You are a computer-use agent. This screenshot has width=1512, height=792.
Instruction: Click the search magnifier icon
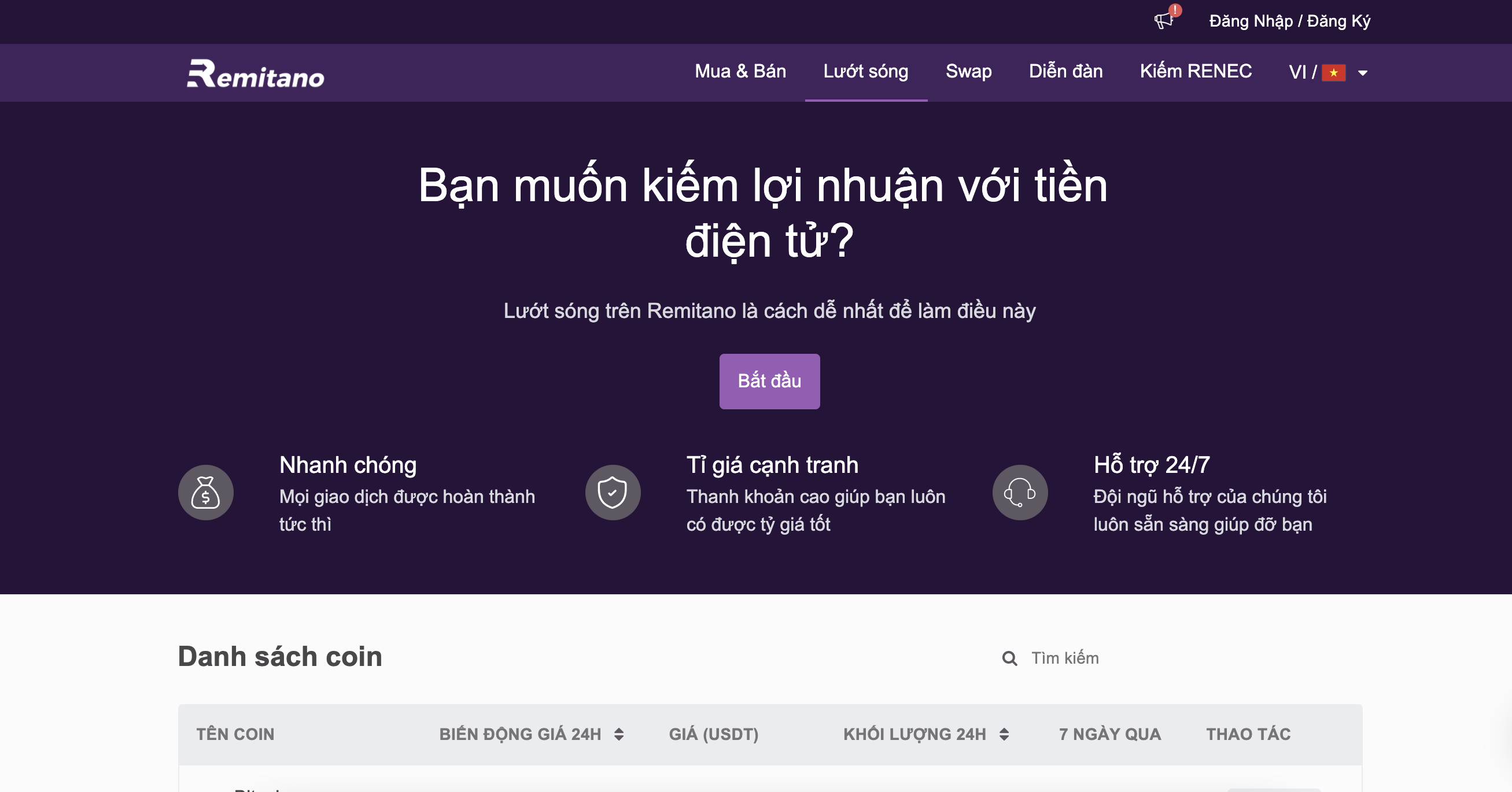tap(1009, 658)
